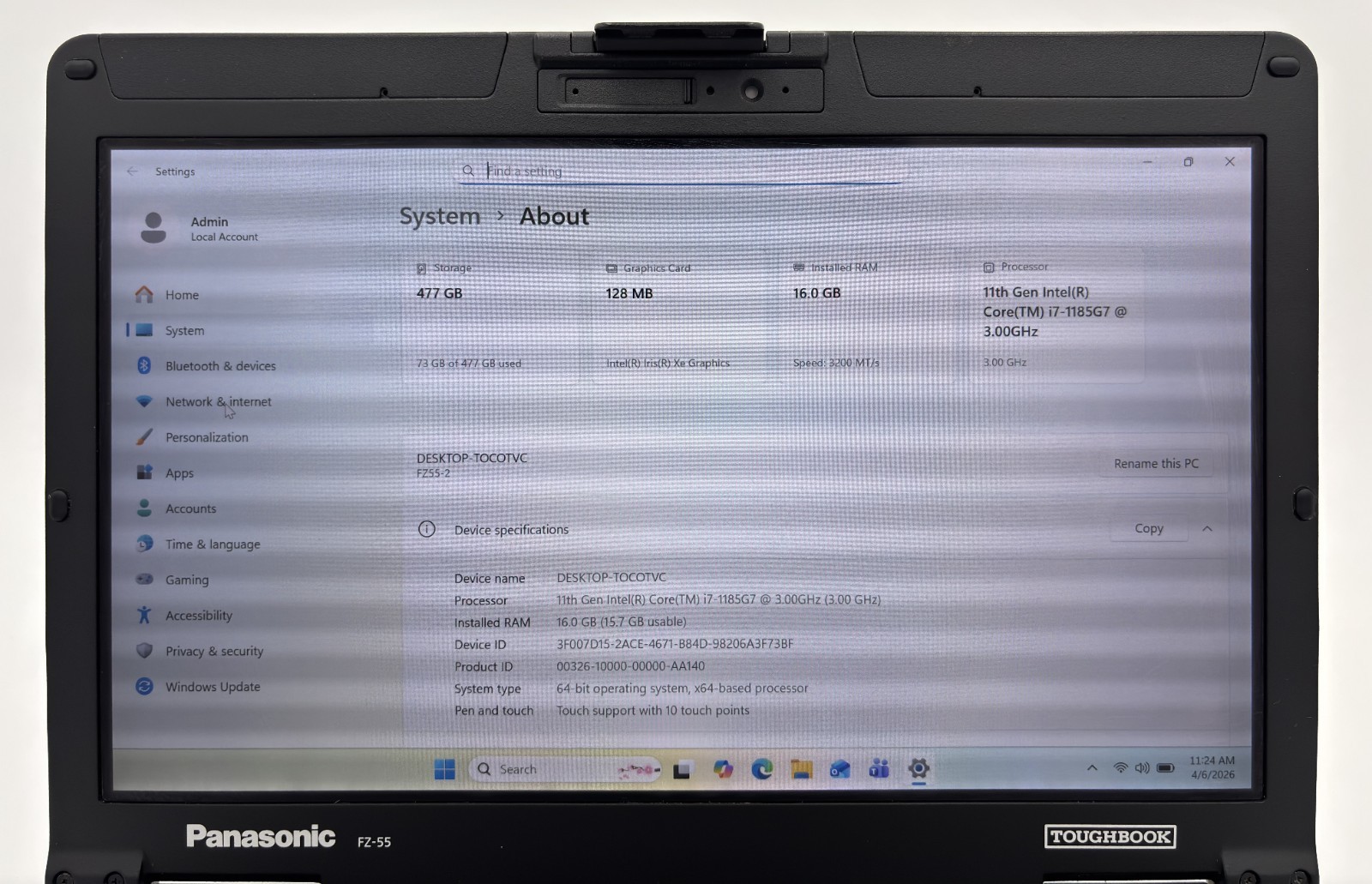This screenshot has width=1372, height=884.
Task: Click the Wi-Fi tray icon
Action: pyautogui.click(x=1120, y=768)
